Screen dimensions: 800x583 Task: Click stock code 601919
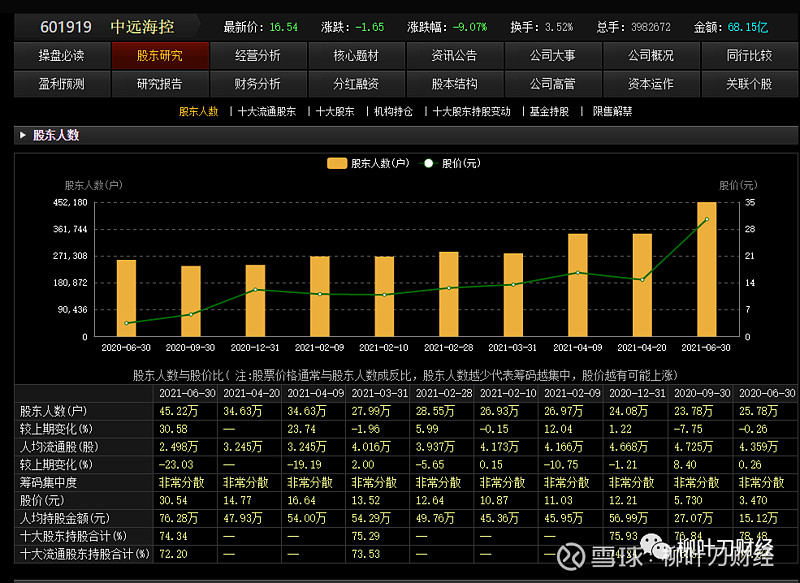point(66,27)
